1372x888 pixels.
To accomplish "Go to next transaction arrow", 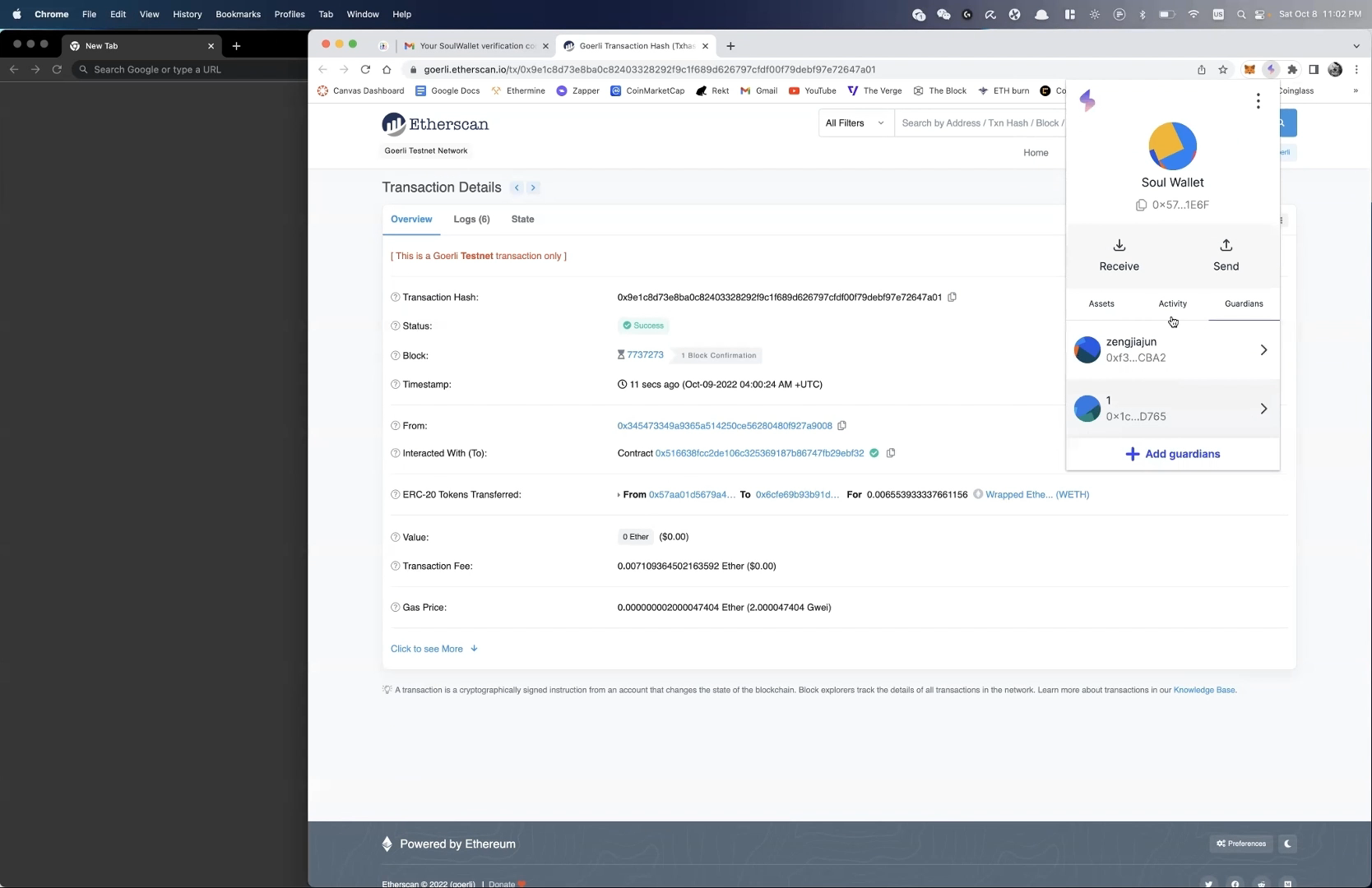I will click(x=533, y=187).
